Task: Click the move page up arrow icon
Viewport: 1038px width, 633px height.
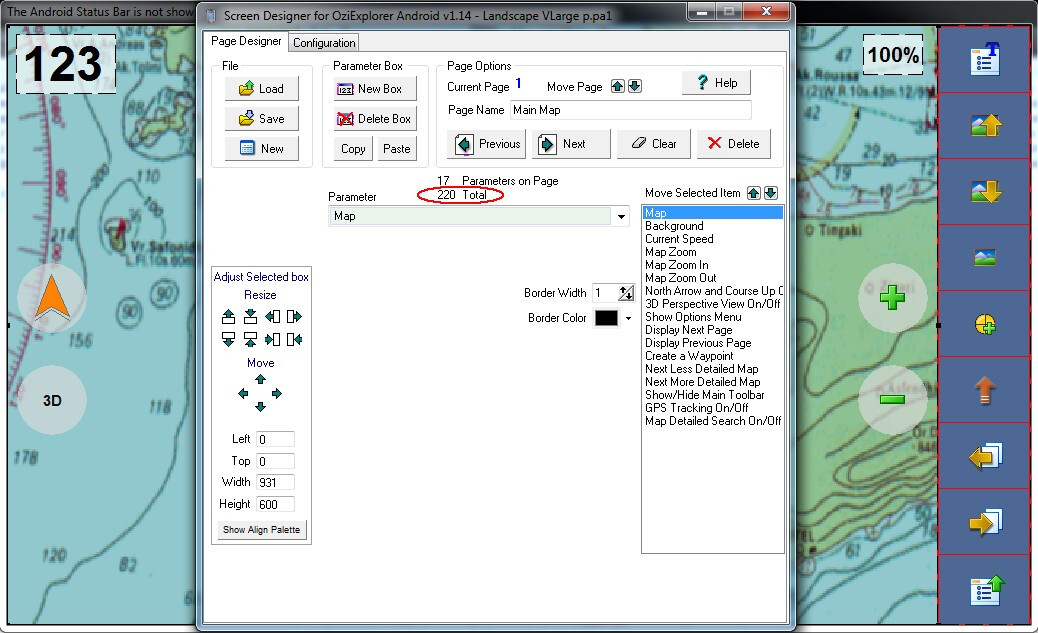Action: click(x=617, y=87)
